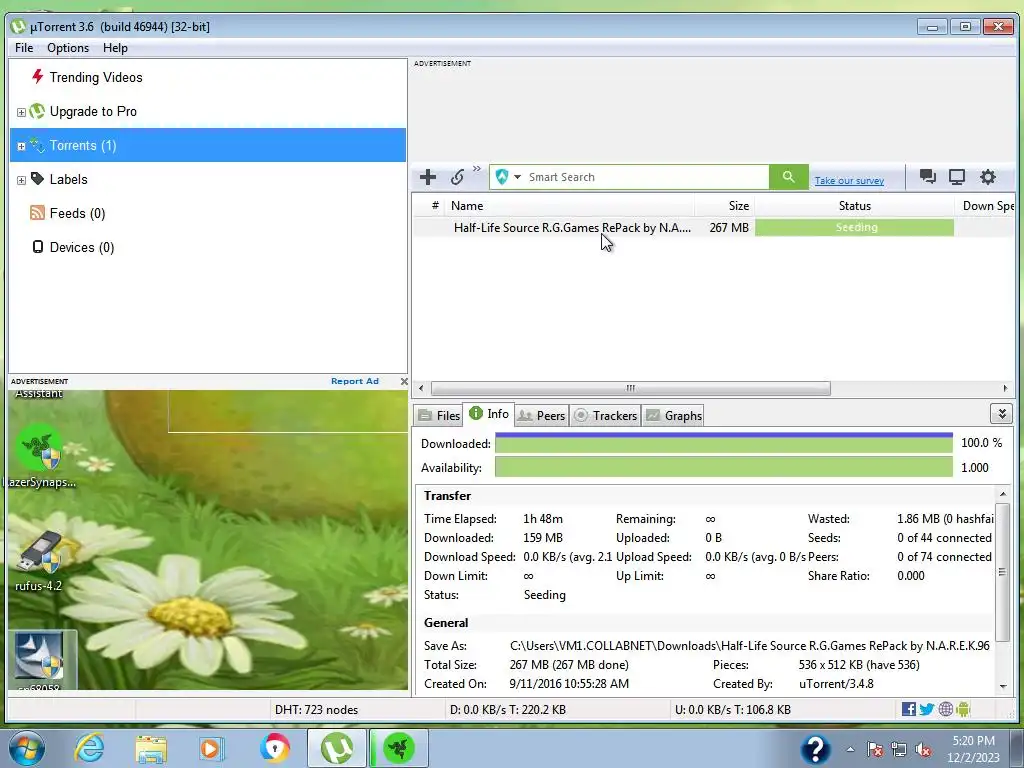Click the Trending Videos lightning icon
1024x768 pixels.
click(37, 76)
